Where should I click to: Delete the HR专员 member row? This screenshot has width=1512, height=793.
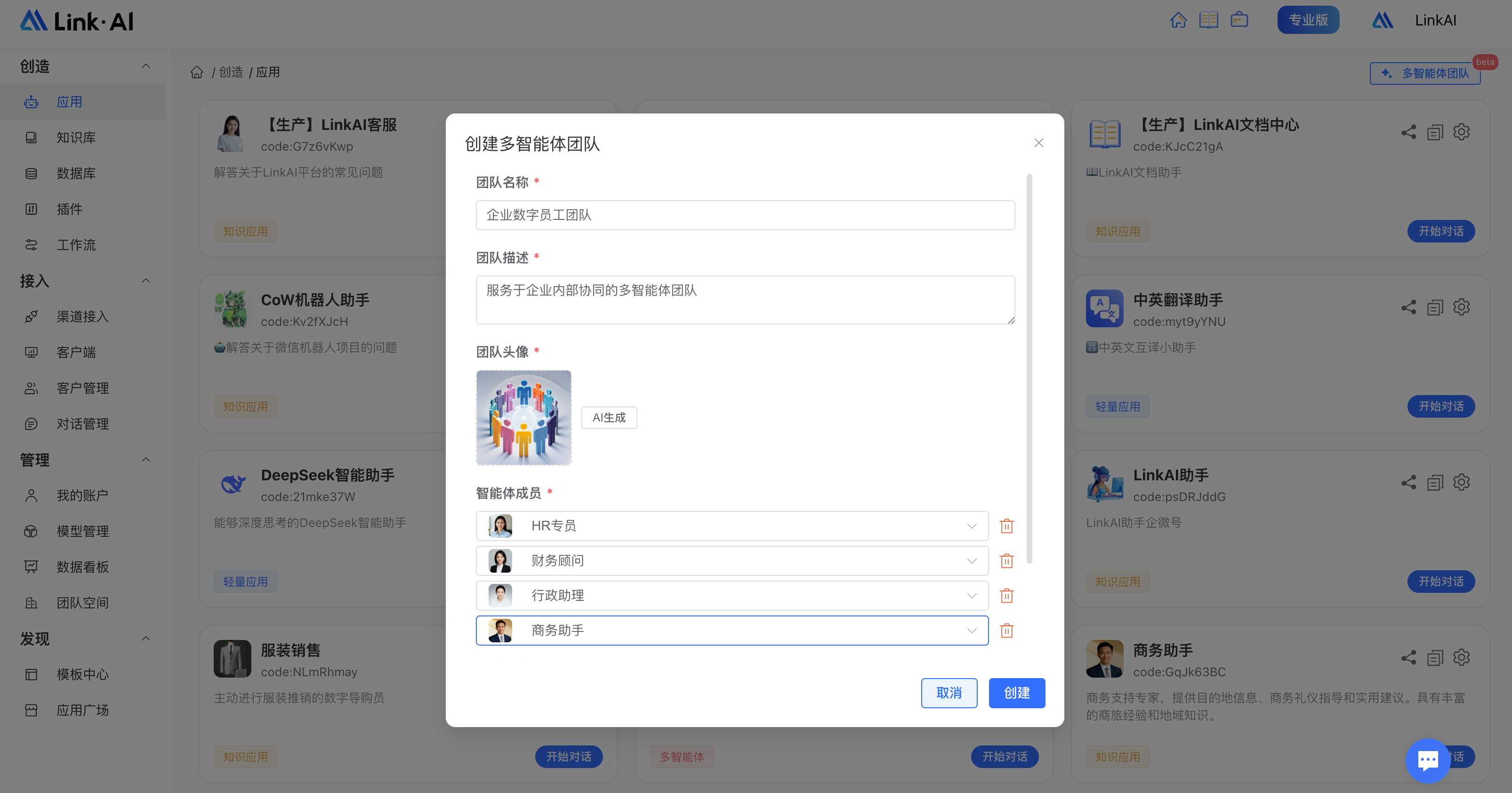tap(1006, 526)
